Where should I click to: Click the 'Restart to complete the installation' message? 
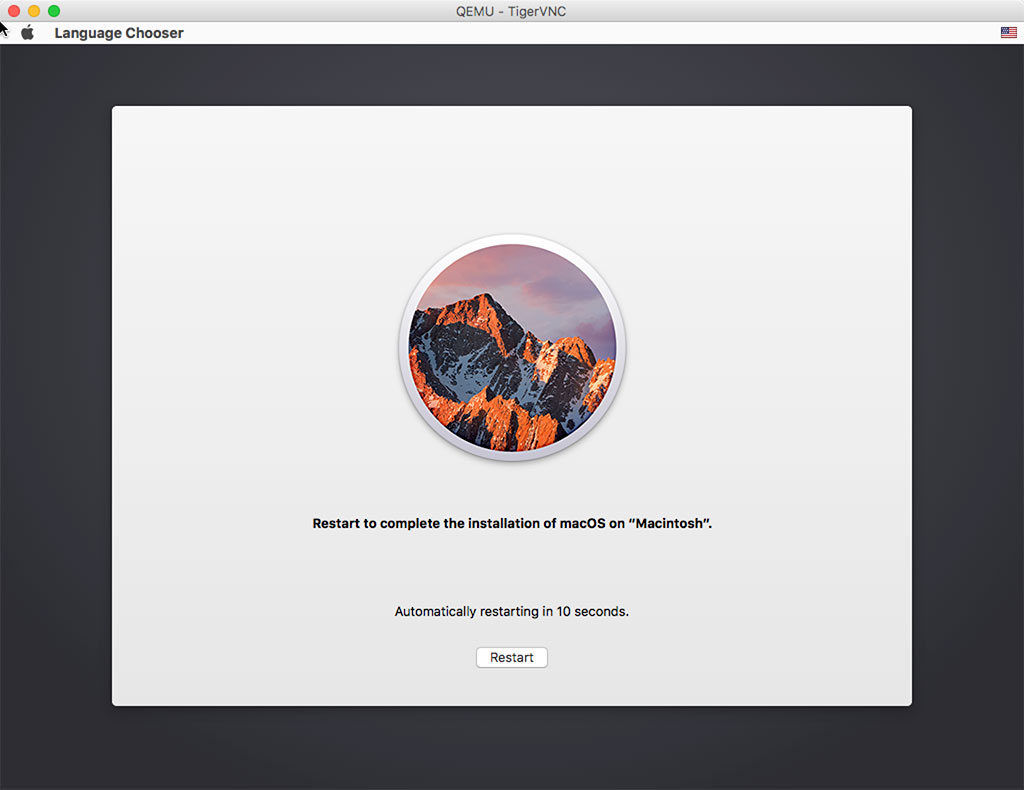(x=512, y=524)
